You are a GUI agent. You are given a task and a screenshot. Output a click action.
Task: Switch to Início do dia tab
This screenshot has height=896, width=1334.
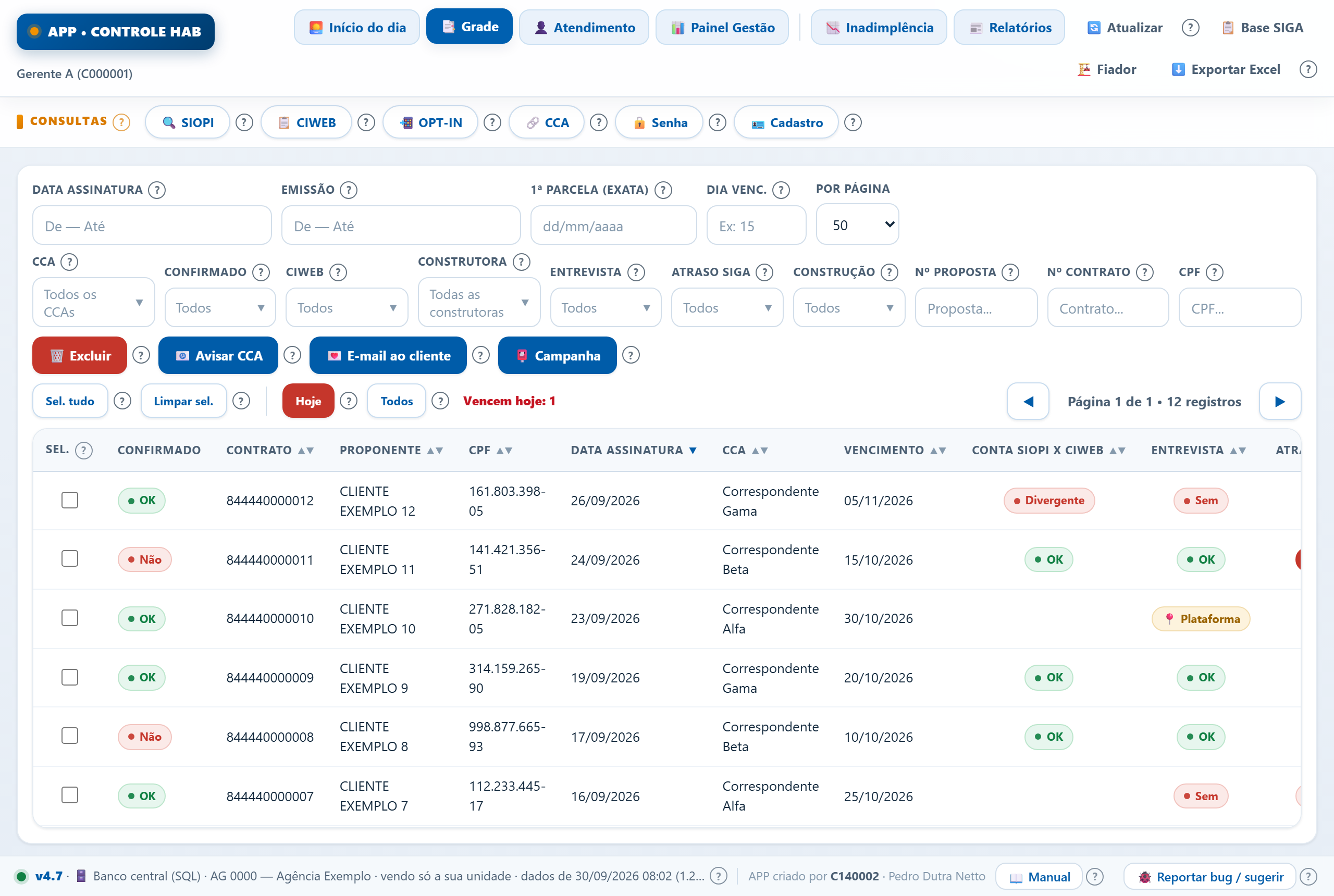[356, 28]
